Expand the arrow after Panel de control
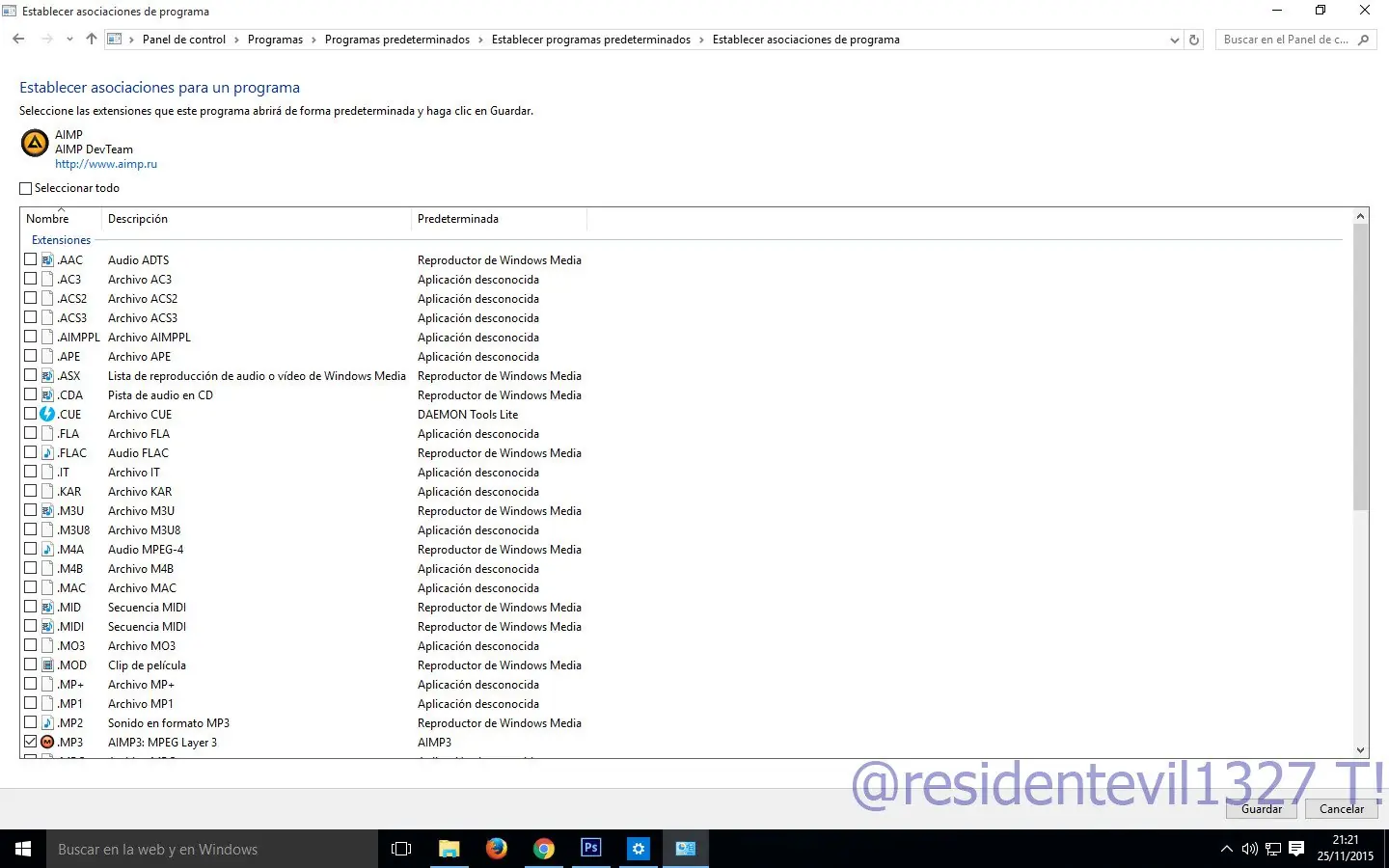The image size is (1389, 868). coord(236,40)
